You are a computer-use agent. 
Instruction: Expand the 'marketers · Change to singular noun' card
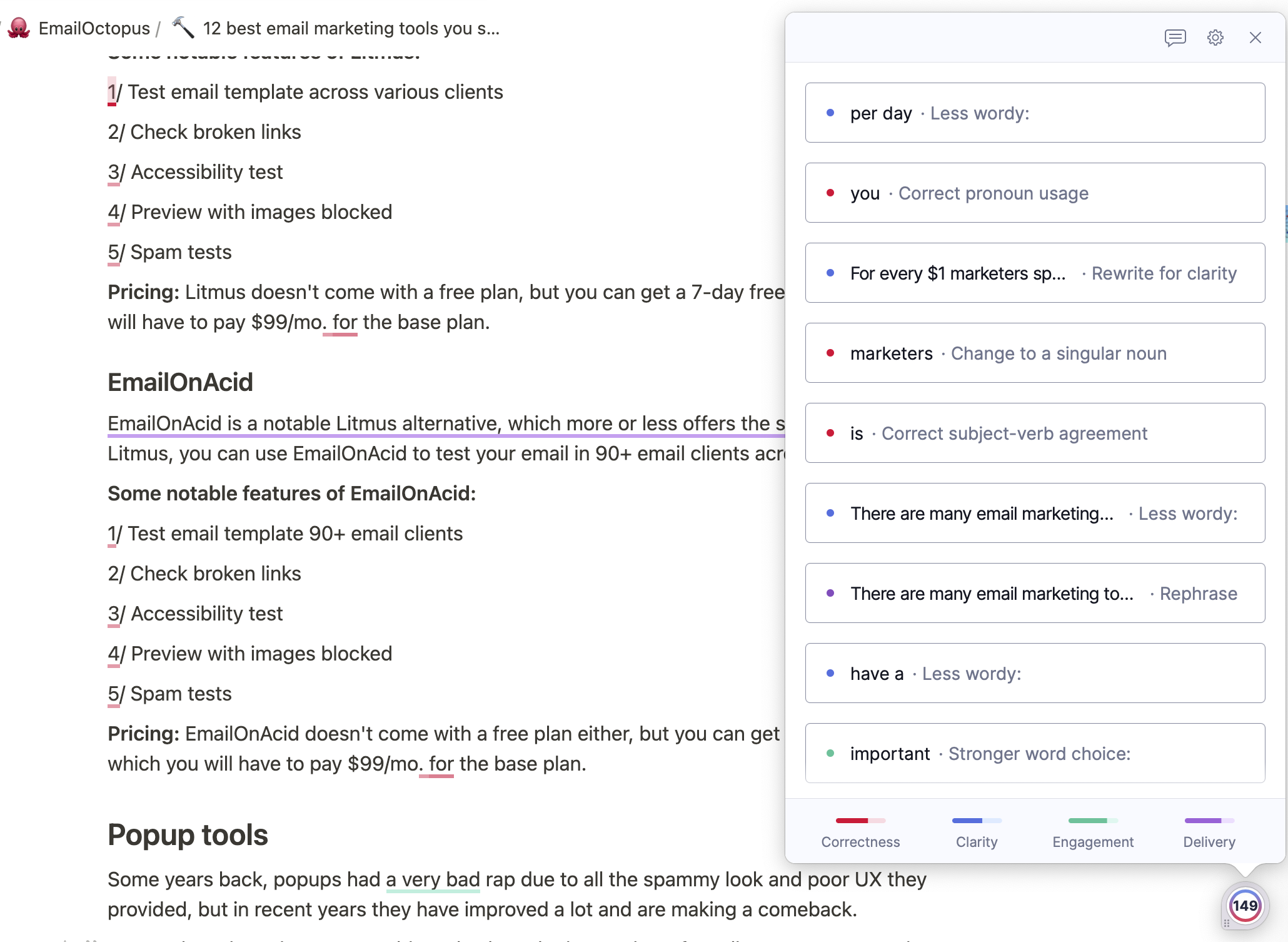click(1035, 353)
